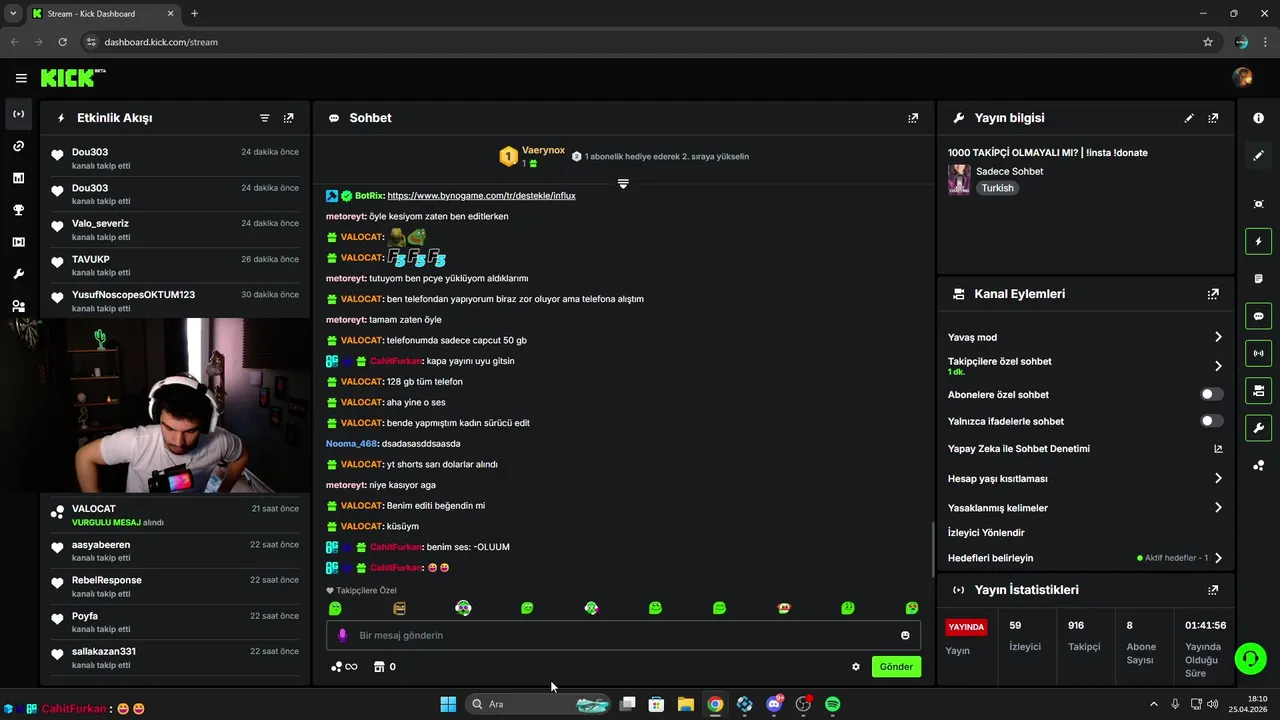
Task: Toggle the lightning activity panel in the right sidebar
Action: pyautogui.click(x=1258, y=241)
